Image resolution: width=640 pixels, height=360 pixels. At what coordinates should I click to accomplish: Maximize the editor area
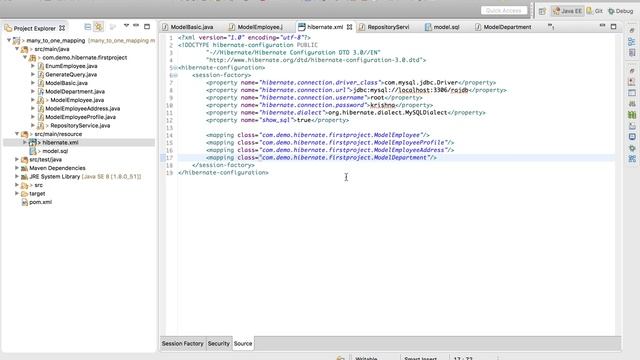(613, 27)
